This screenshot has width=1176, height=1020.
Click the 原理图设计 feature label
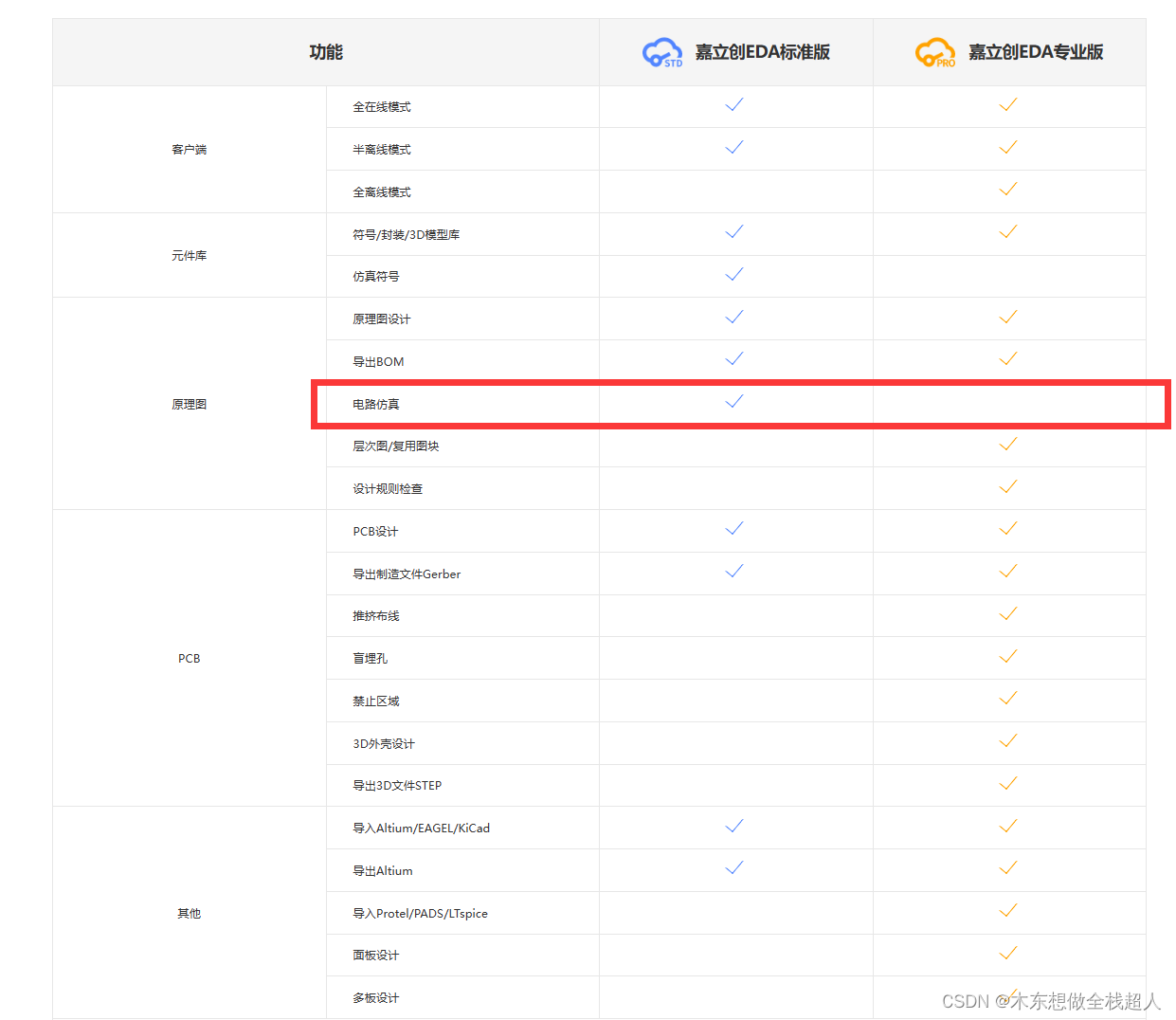pyautogui.click(x=382, y=319)
